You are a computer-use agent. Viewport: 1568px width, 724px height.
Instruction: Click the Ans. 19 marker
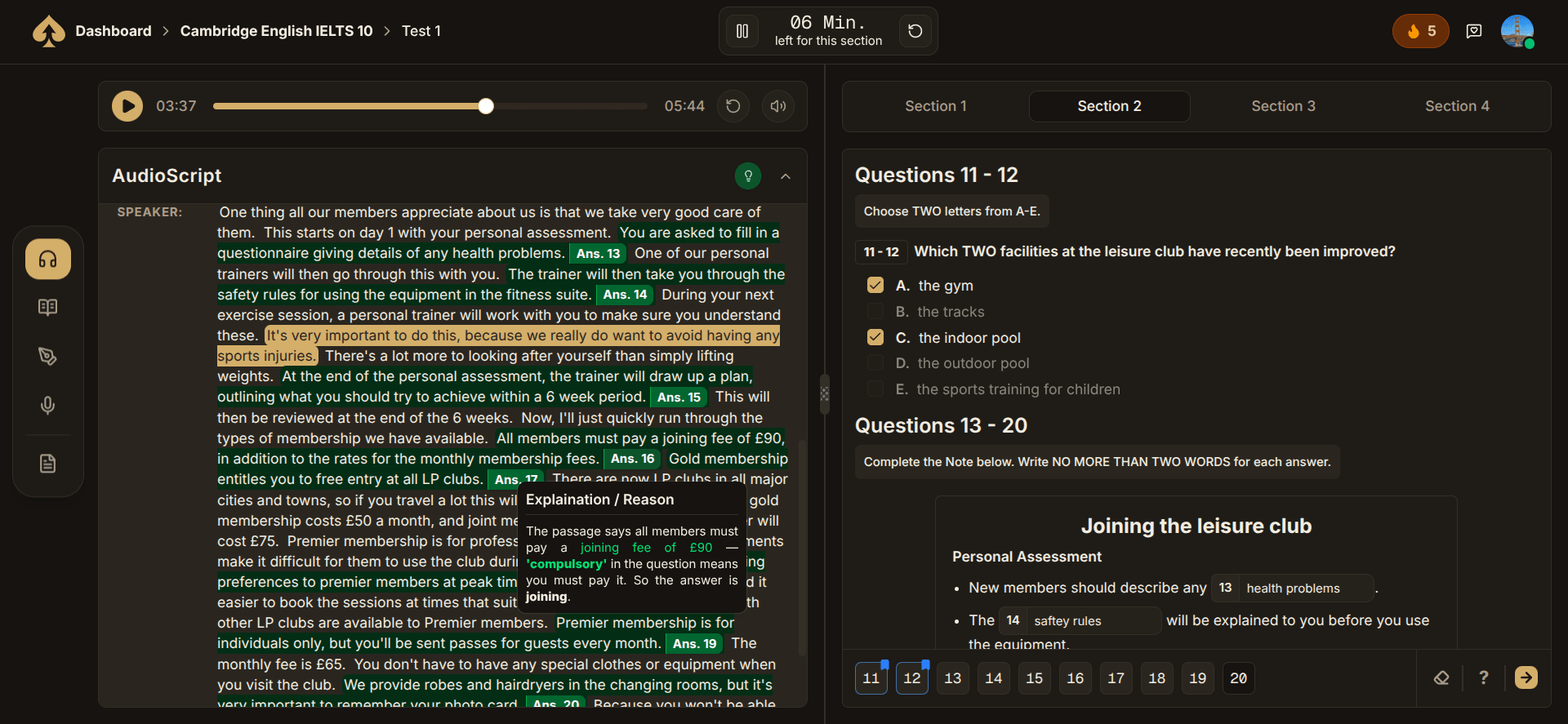pos(695,644)
